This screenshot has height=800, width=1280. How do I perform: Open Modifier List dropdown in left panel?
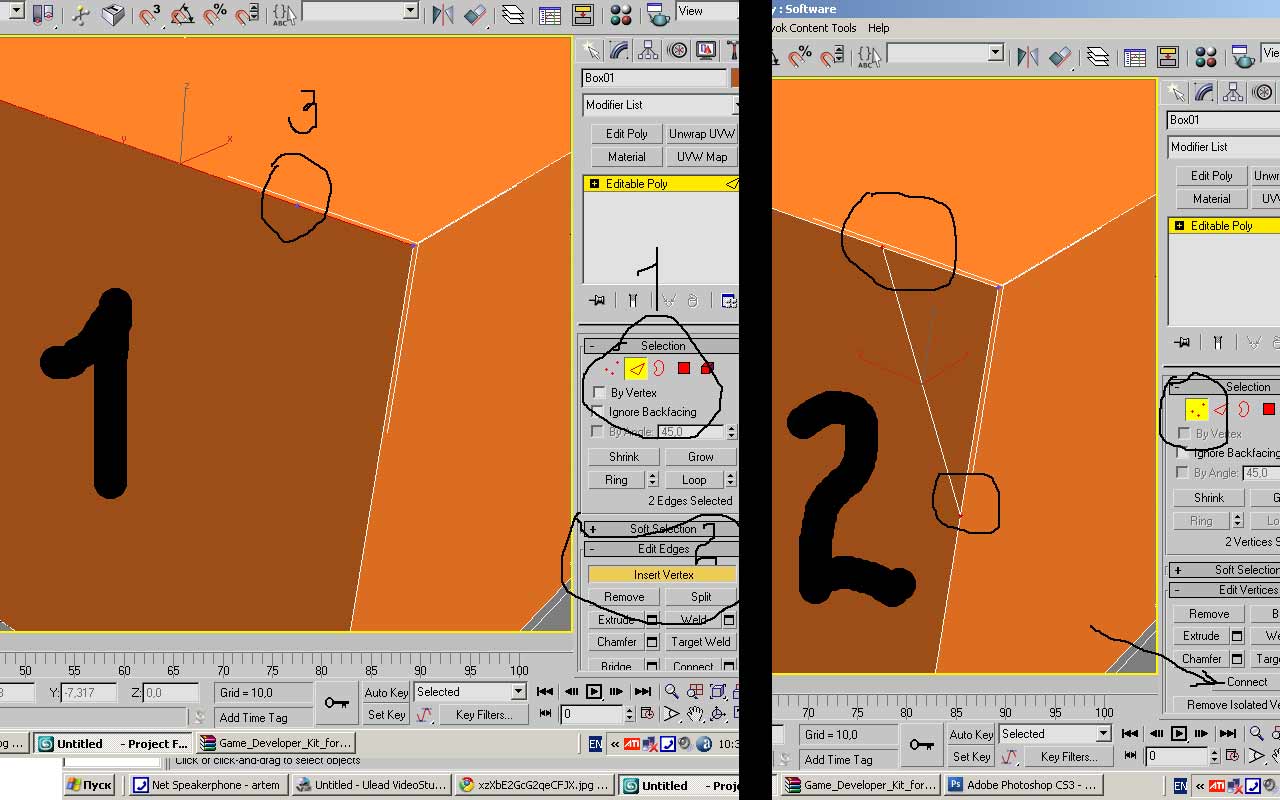click(x=660, y=105)
